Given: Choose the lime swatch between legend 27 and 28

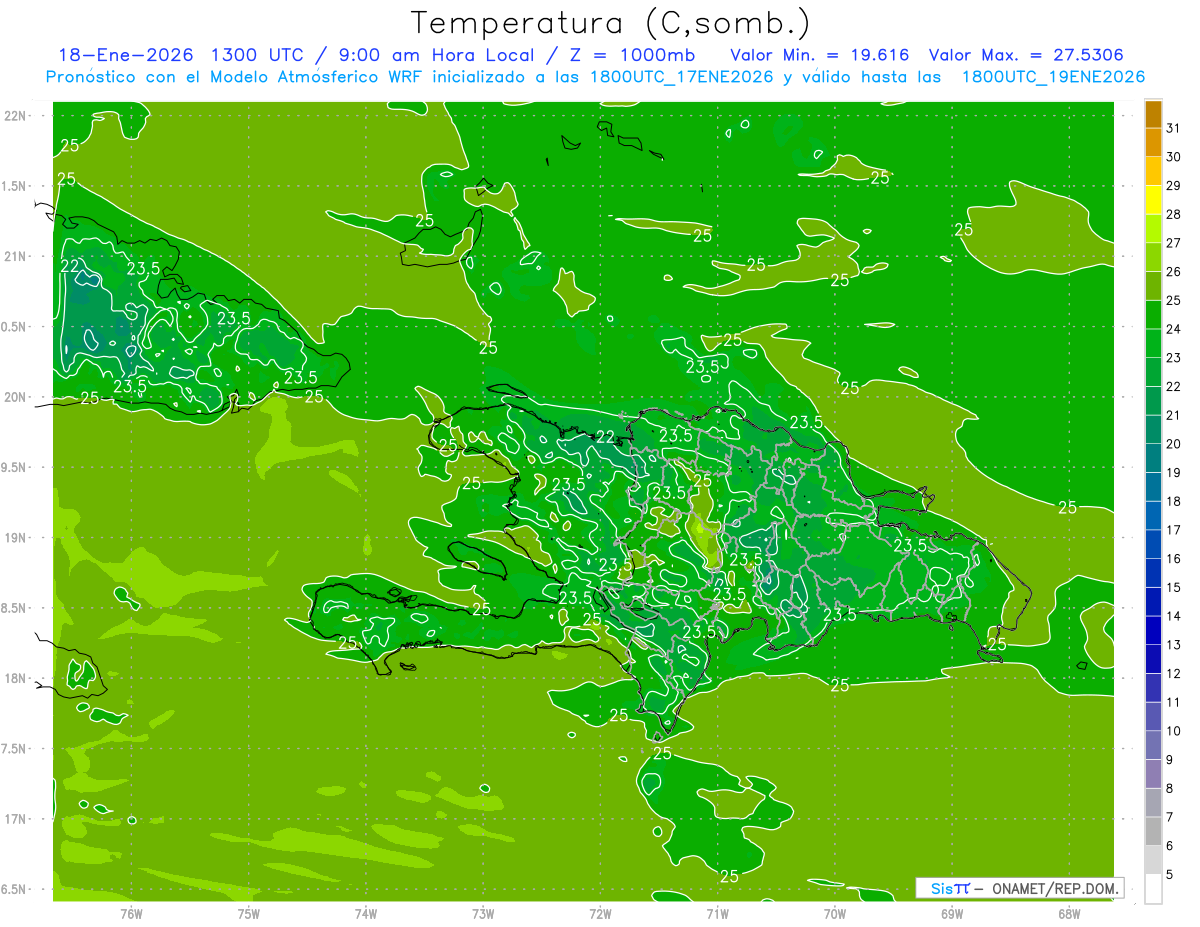Looking at the screenshot, I should click(x=1153, y=228).
